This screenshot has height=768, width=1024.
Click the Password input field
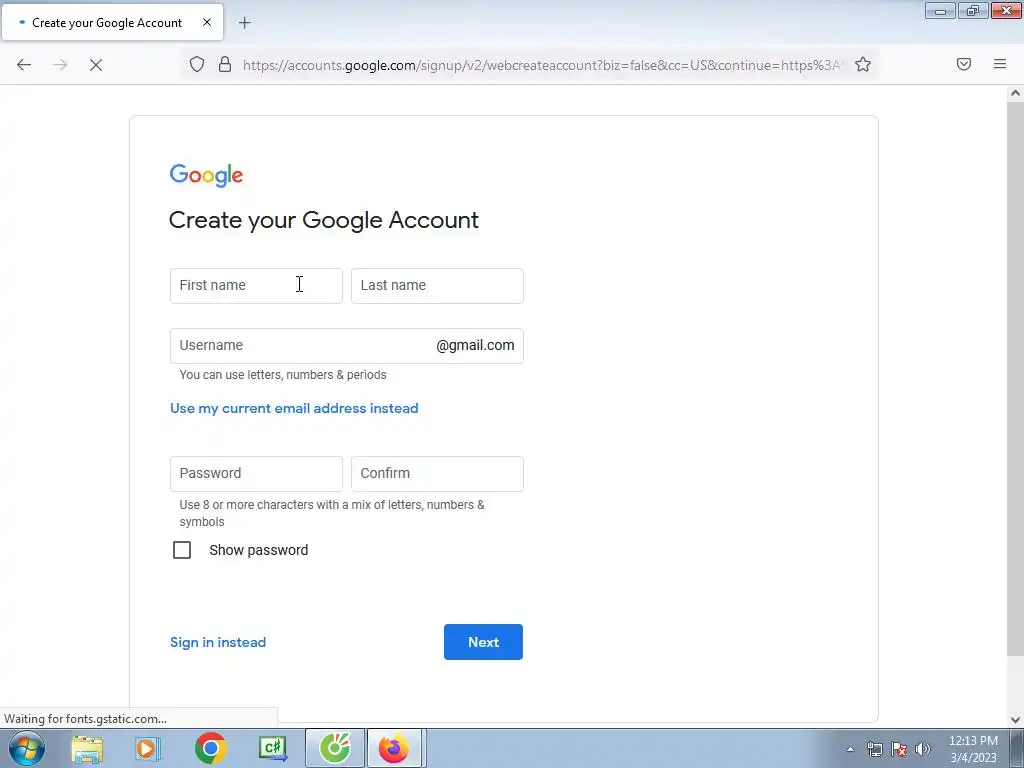256,473
